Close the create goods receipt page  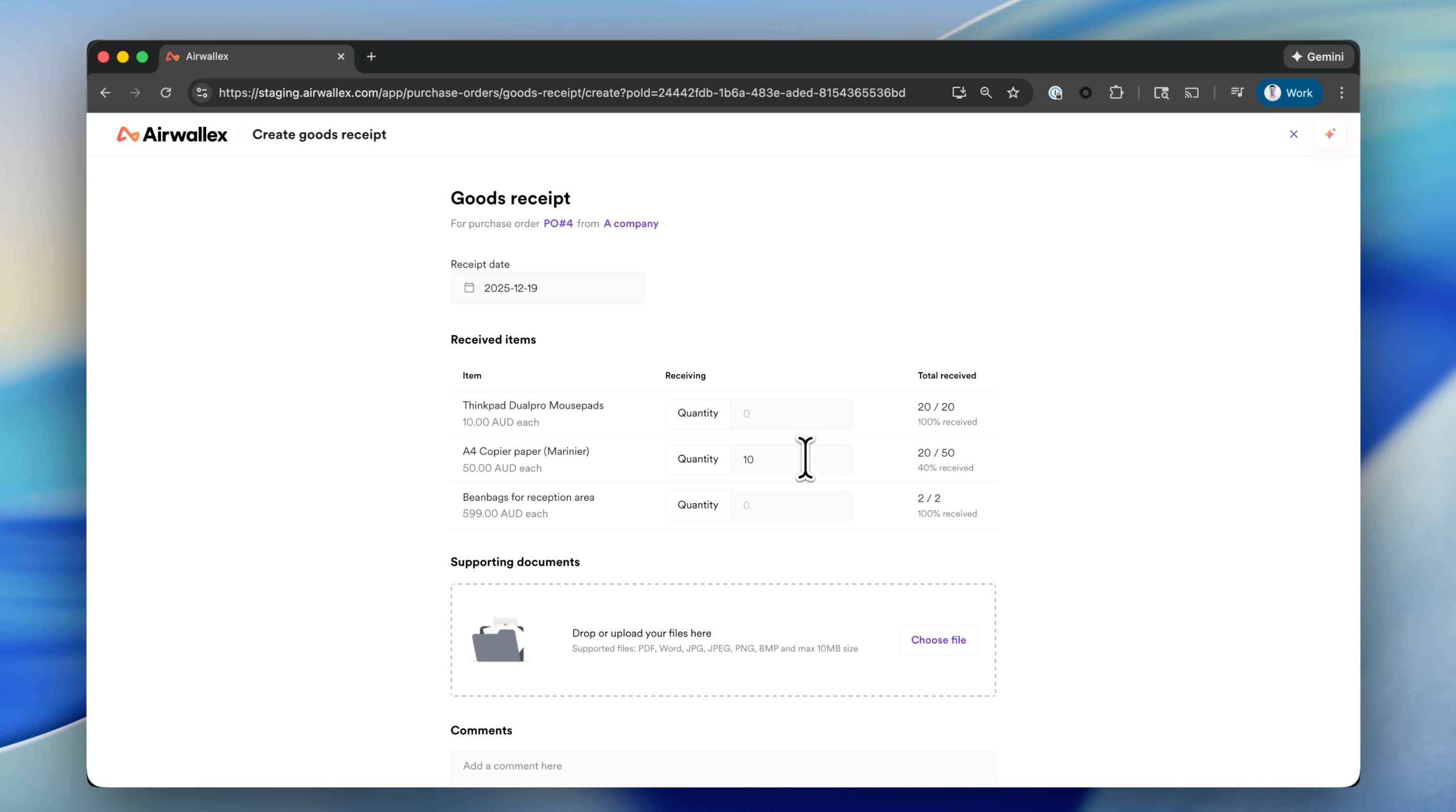pos(1293,134)
